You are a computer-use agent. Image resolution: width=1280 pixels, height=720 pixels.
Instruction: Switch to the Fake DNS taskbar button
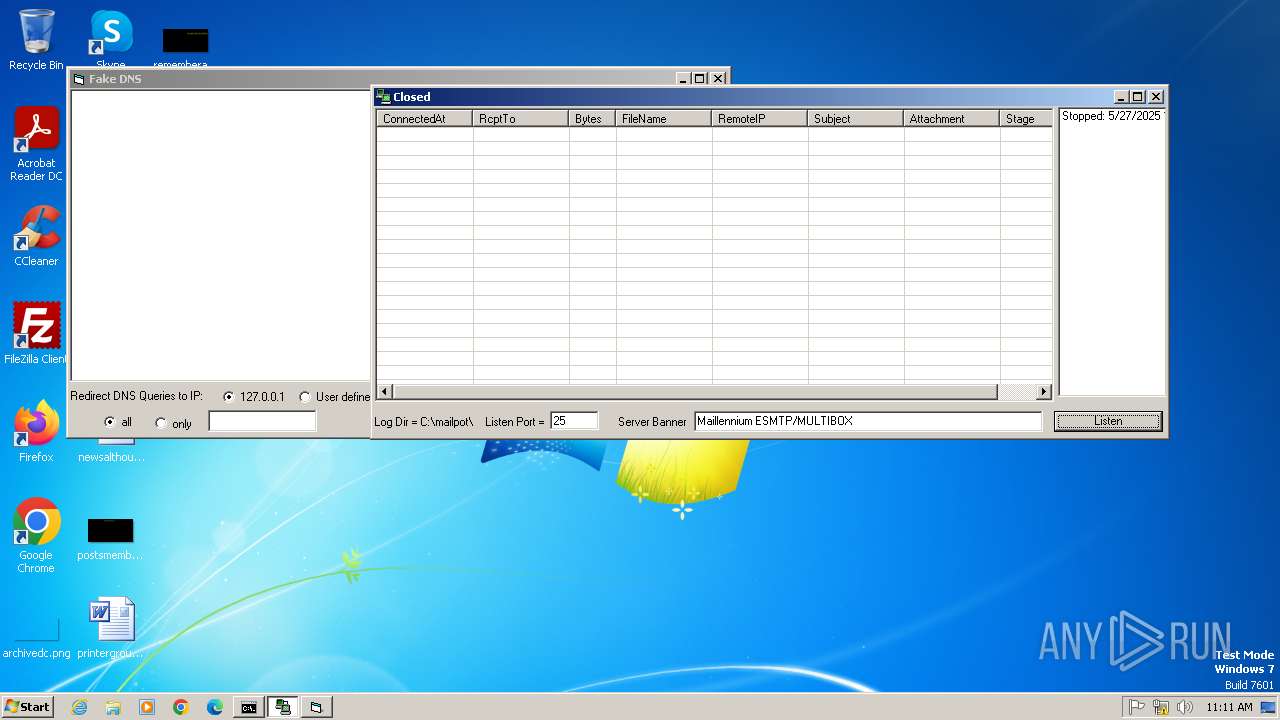[x=316, y=707]
